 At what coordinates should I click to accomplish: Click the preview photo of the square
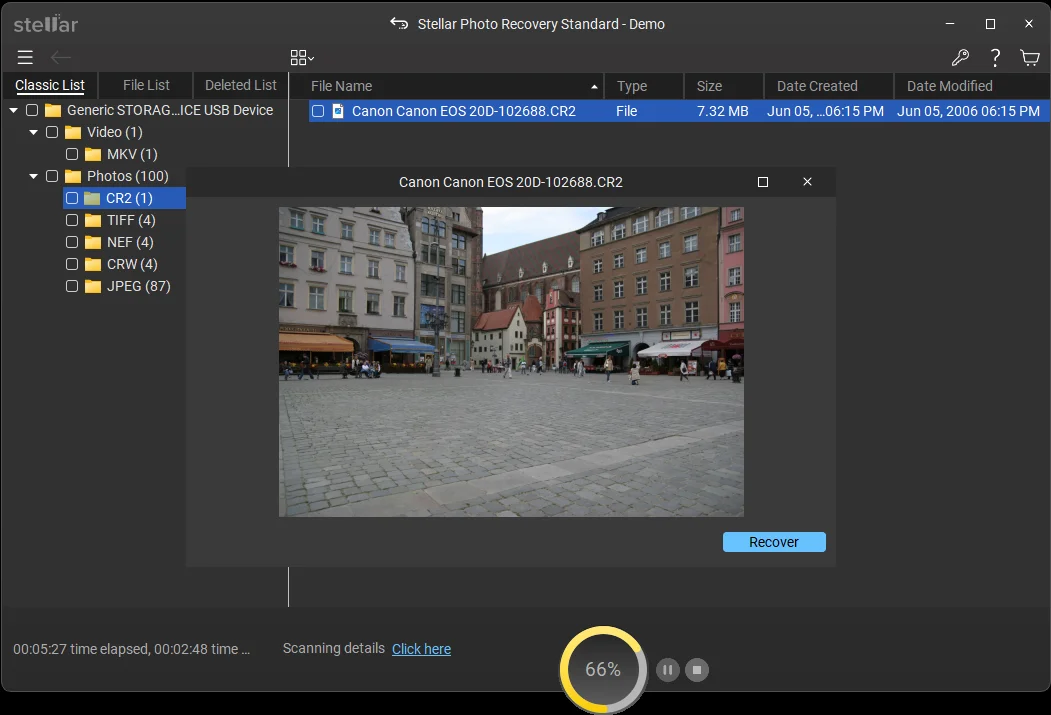tap(511, 362)
